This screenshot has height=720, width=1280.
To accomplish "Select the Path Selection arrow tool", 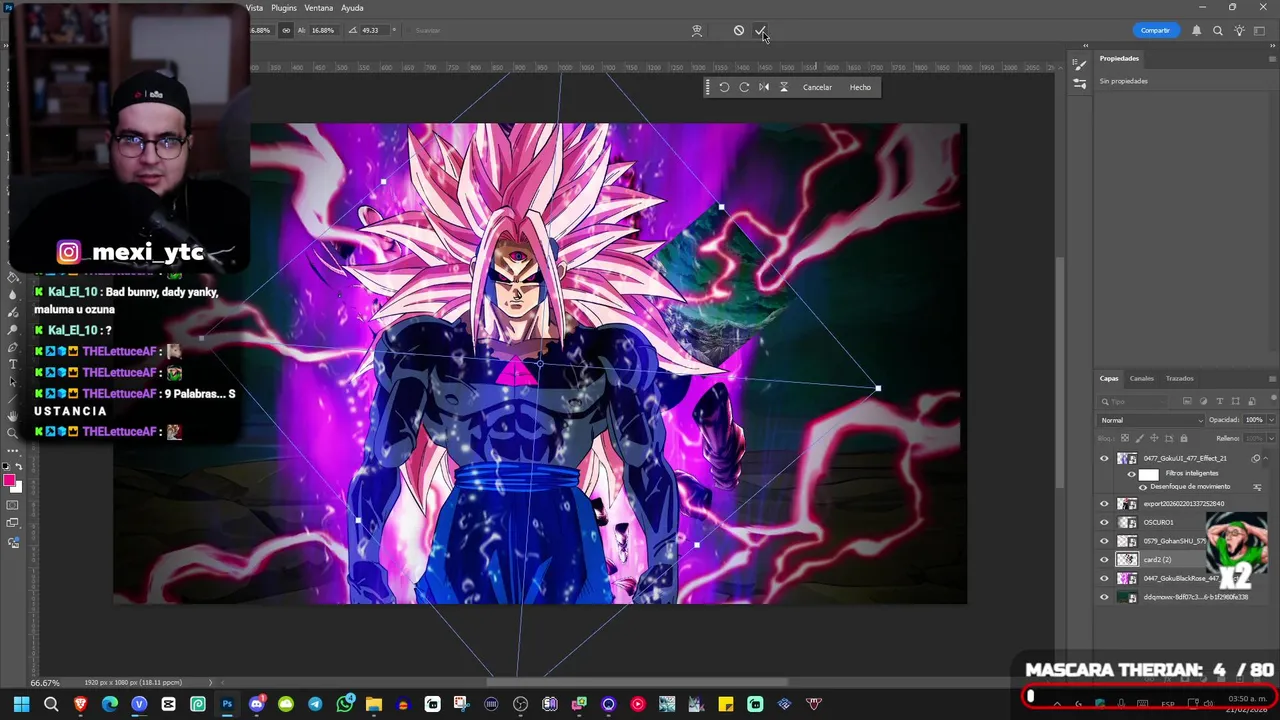I will (x=12, y=381).
